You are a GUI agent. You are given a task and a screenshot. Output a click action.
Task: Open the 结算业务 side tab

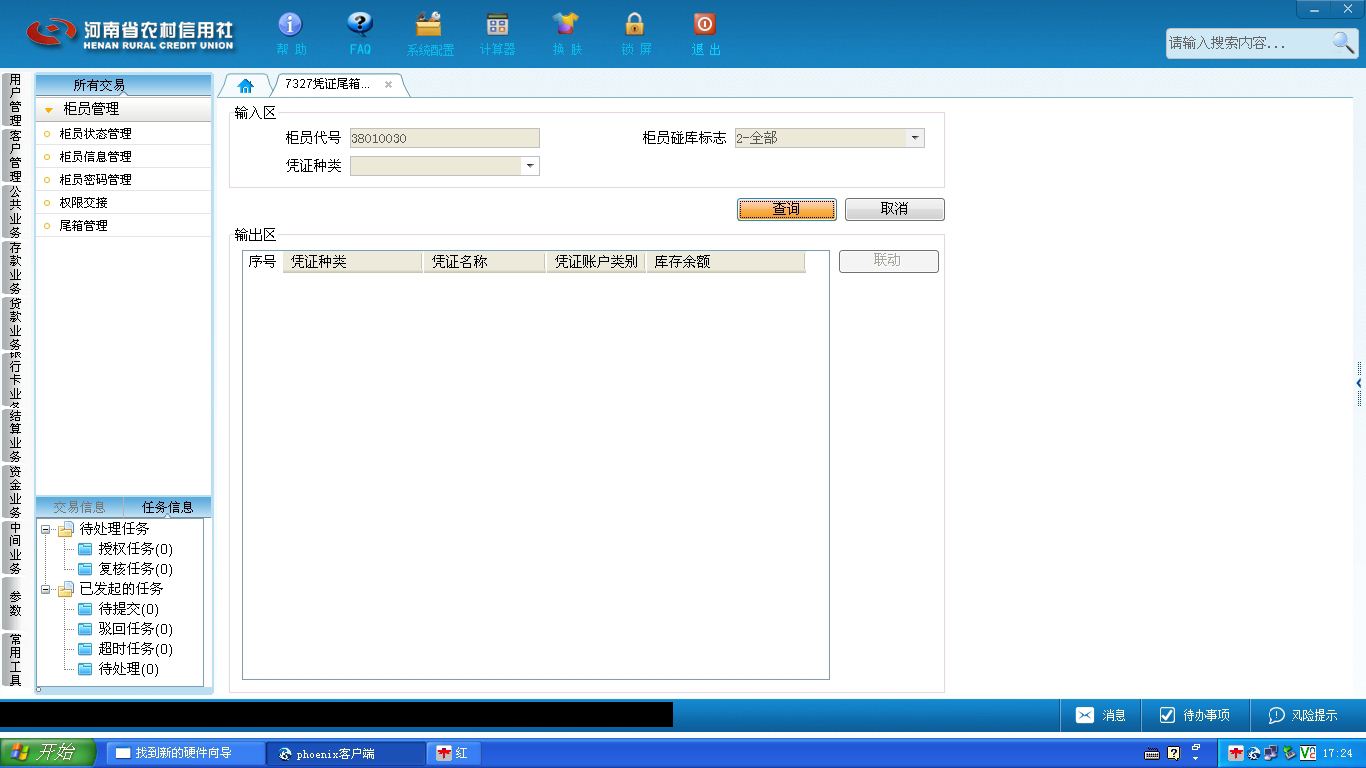pyautogui.click(x=14, y=436)
